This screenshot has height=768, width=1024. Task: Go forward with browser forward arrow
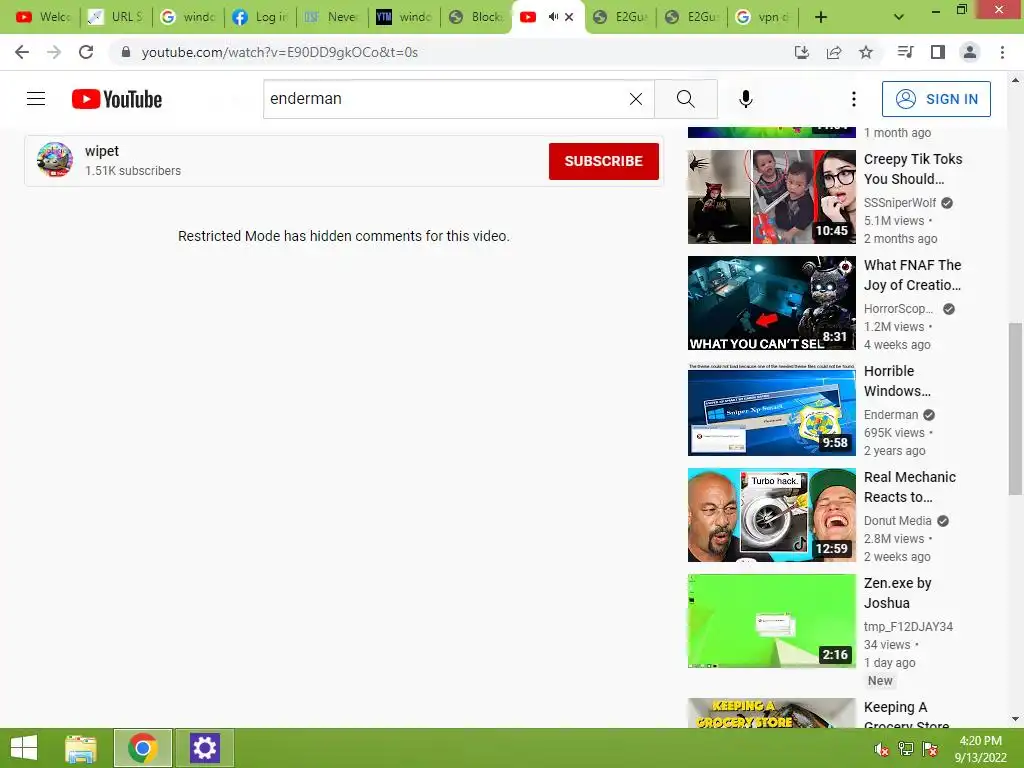click(54, 52)
